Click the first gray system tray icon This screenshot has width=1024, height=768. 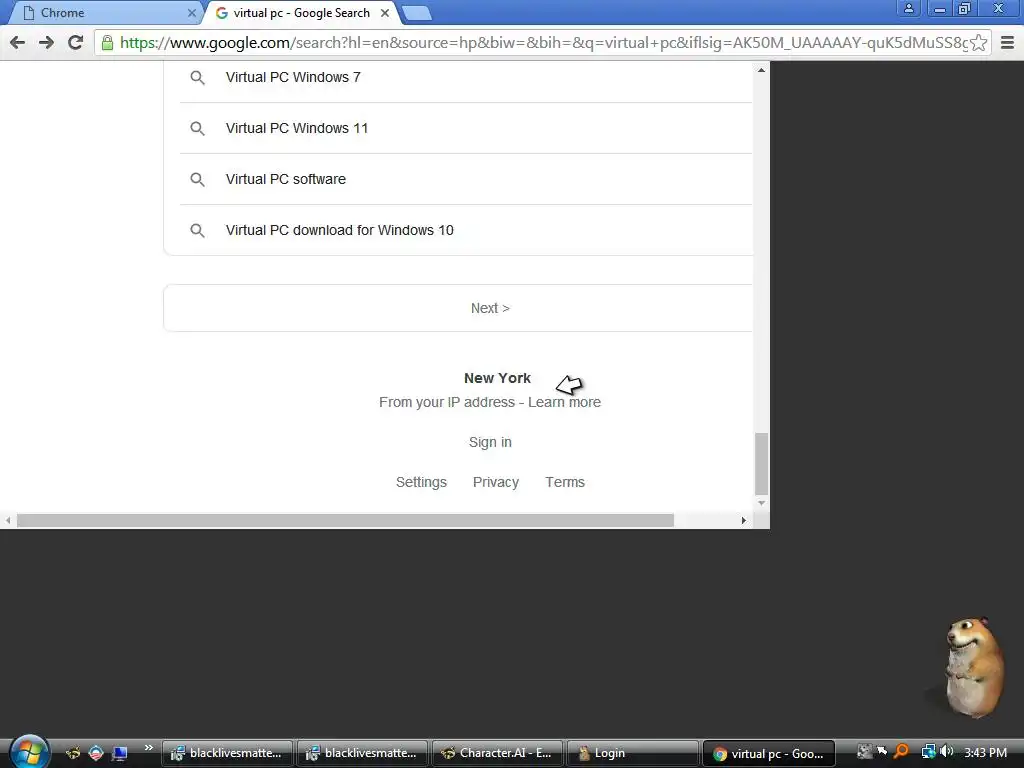pyautogui.click(x=865, y=752)
